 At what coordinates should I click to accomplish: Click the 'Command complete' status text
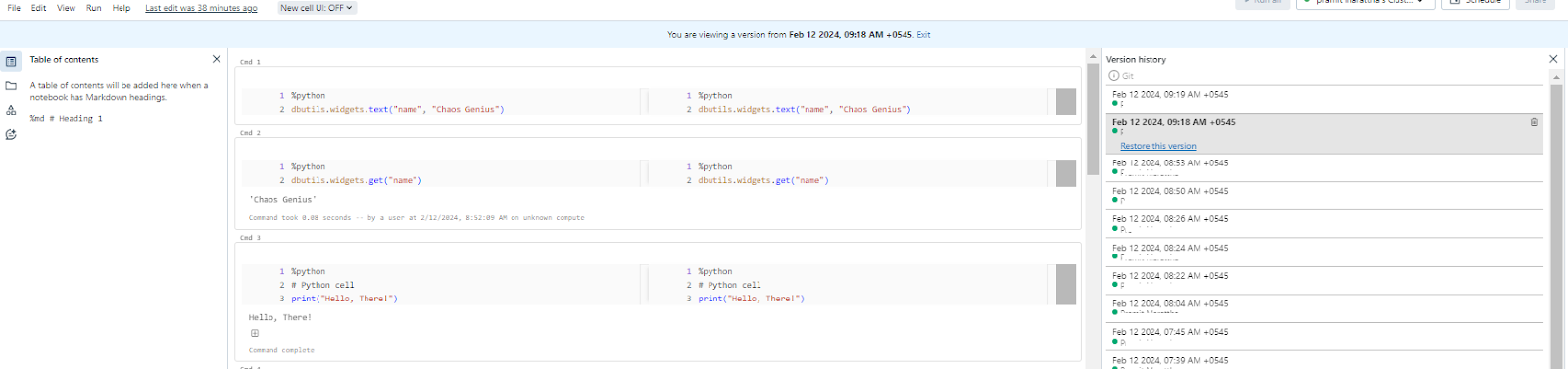281,350
